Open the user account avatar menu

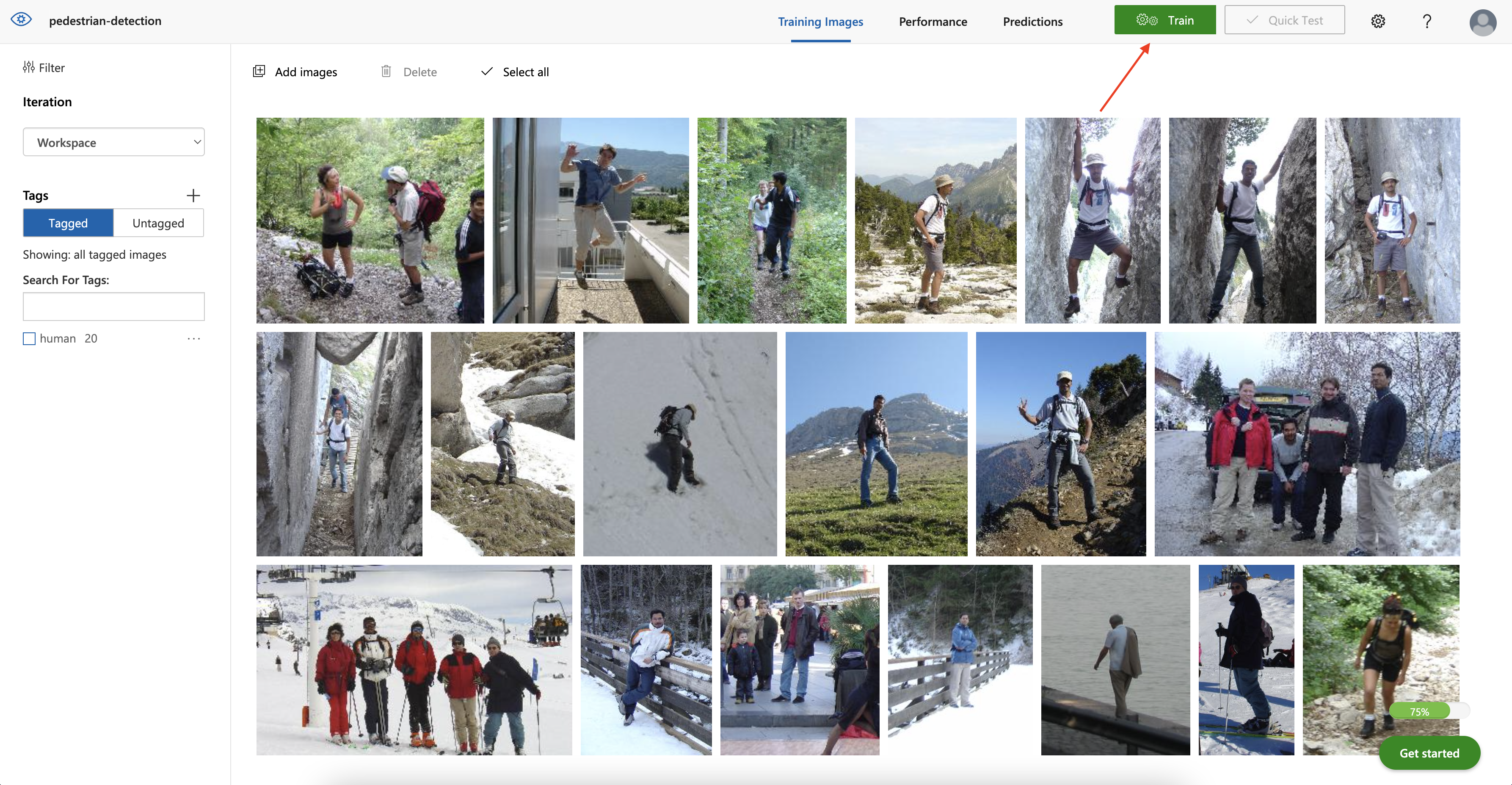(x=1483, y=22)
